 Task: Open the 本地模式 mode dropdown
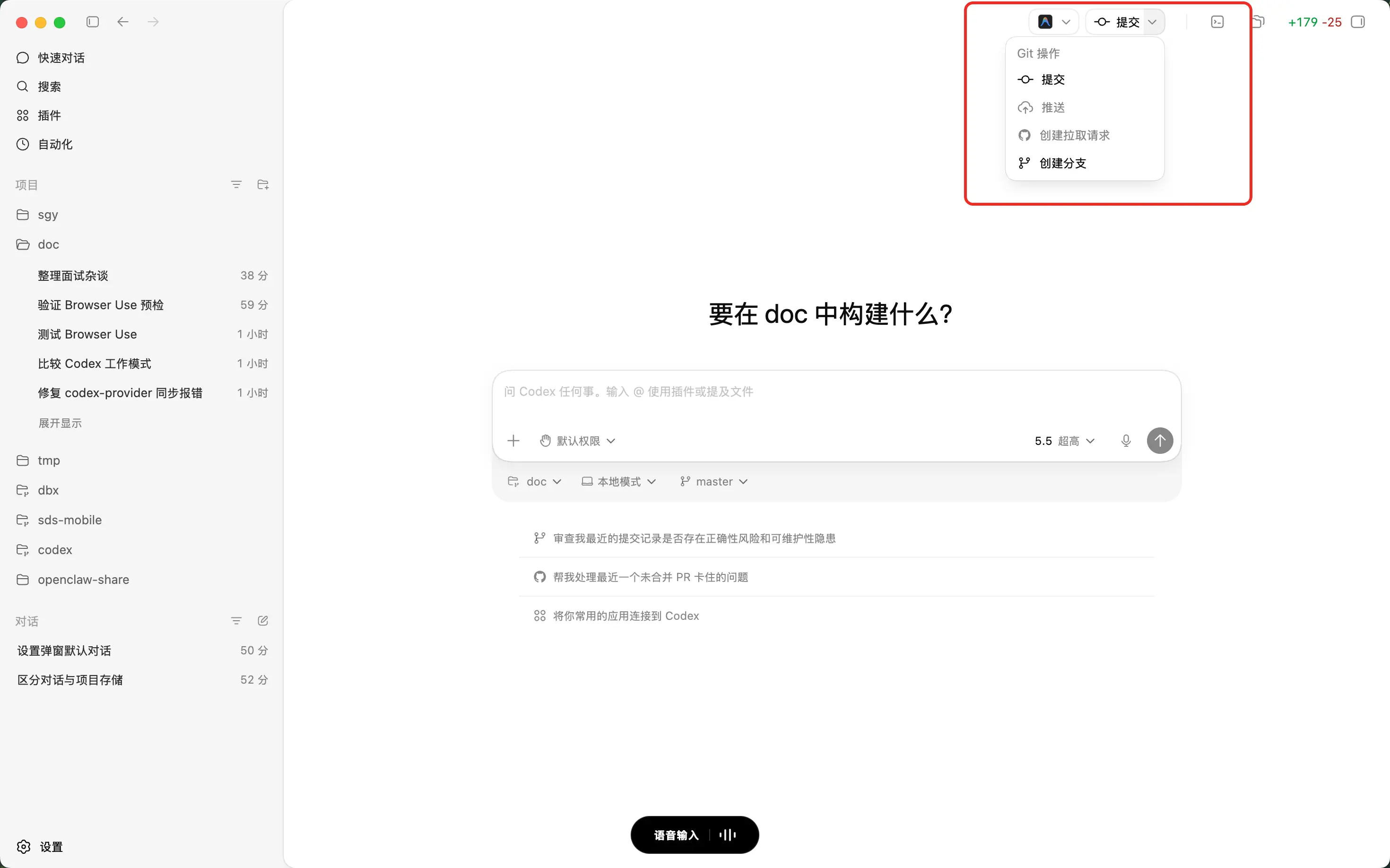(x=618, y=481)
